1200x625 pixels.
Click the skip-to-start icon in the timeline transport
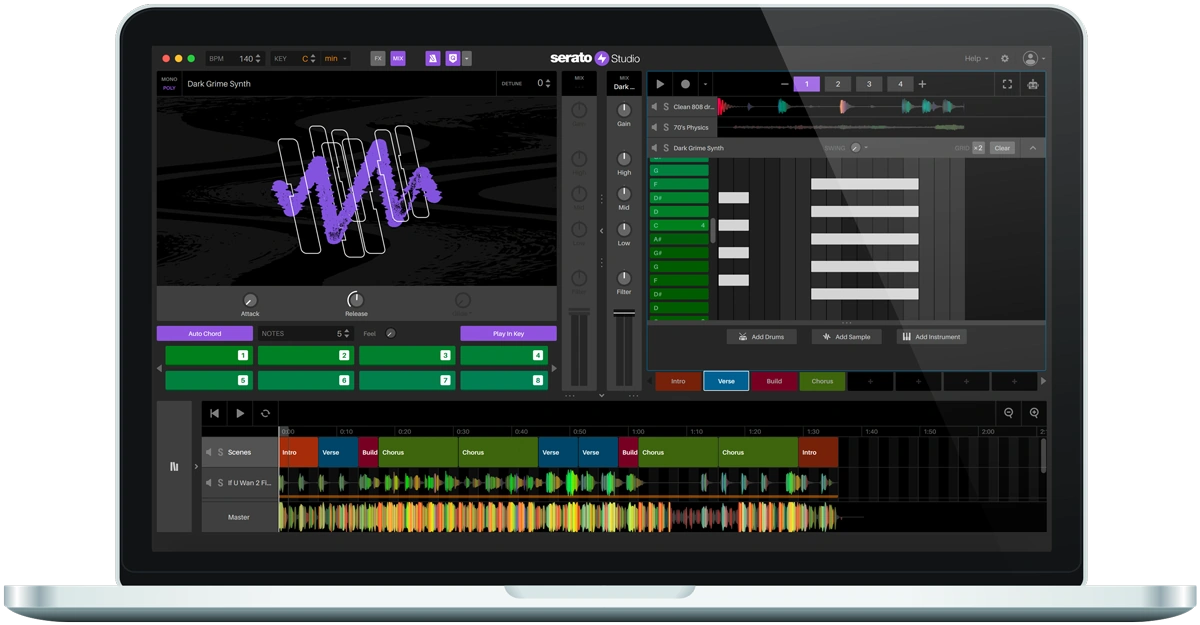pyautogui.click(x=214, y=414)
